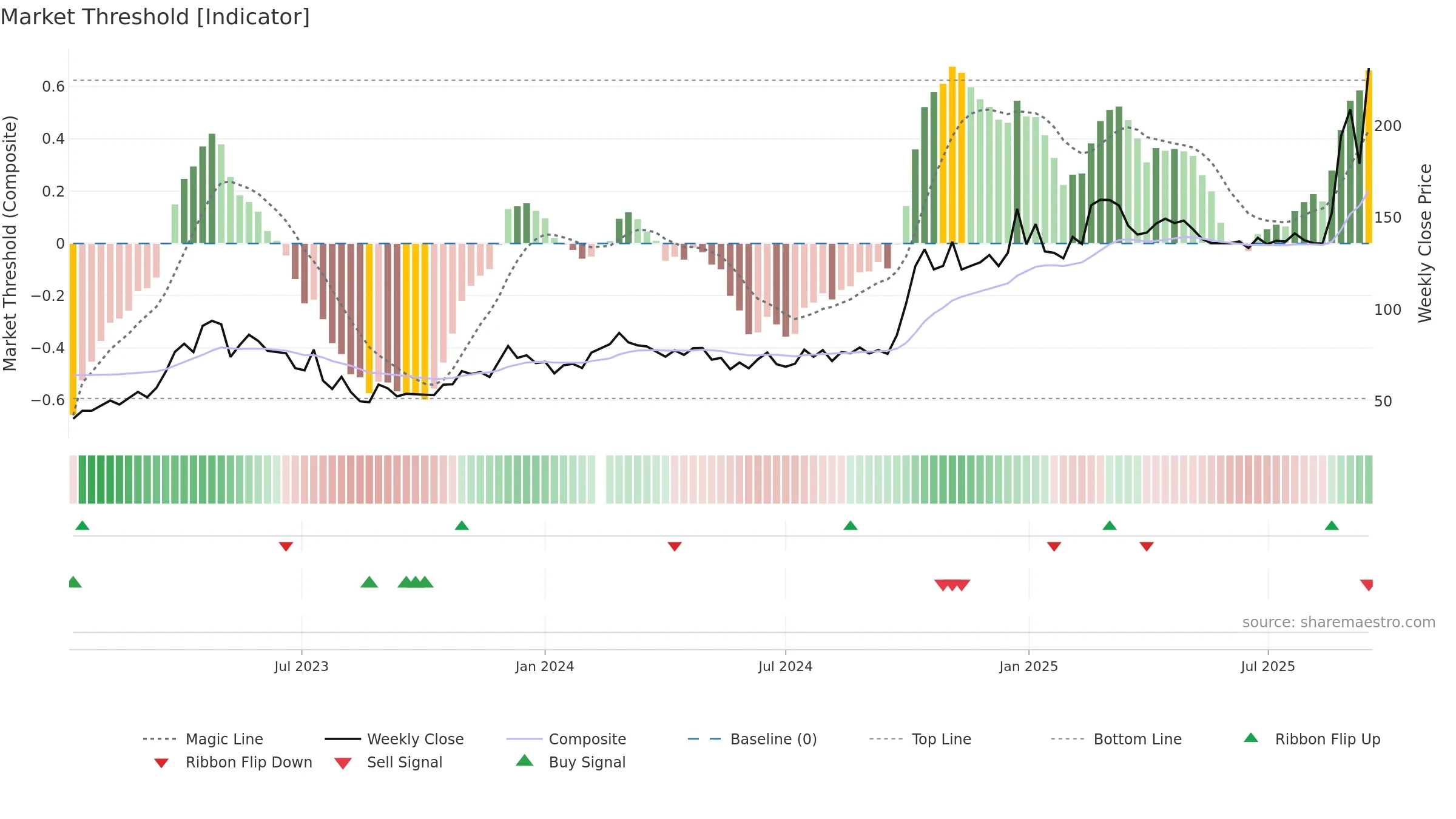The height and width of the screenshot is (819, 1456).
Task: Click the Jul 2024 x-axis label
Action: 786,667
